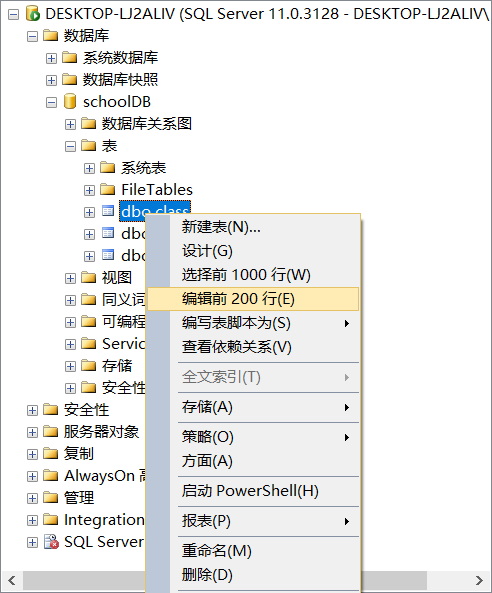
Task: Open 编写表脚本为(S) submenu
Action: (x=253, y=323)
